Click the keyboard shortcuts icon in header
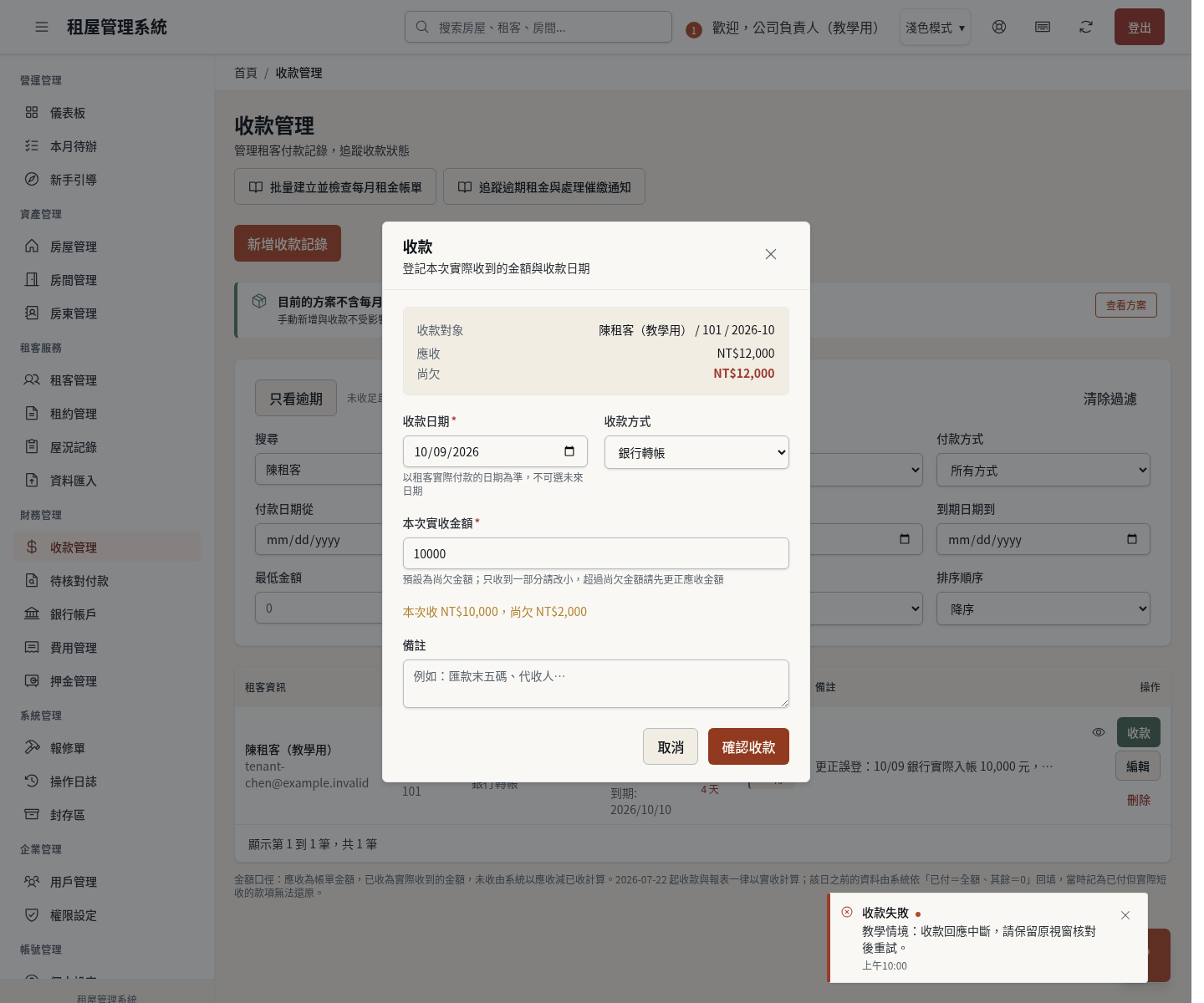Viewport: 1204px width, 1003px height. click(x=1043, y=27)
